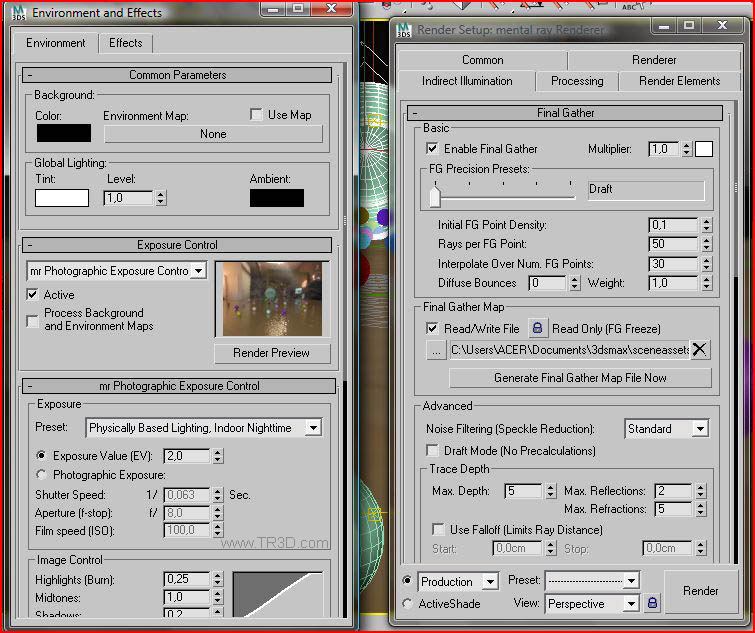Open the Background Color black swatch

tap(64, 133)
